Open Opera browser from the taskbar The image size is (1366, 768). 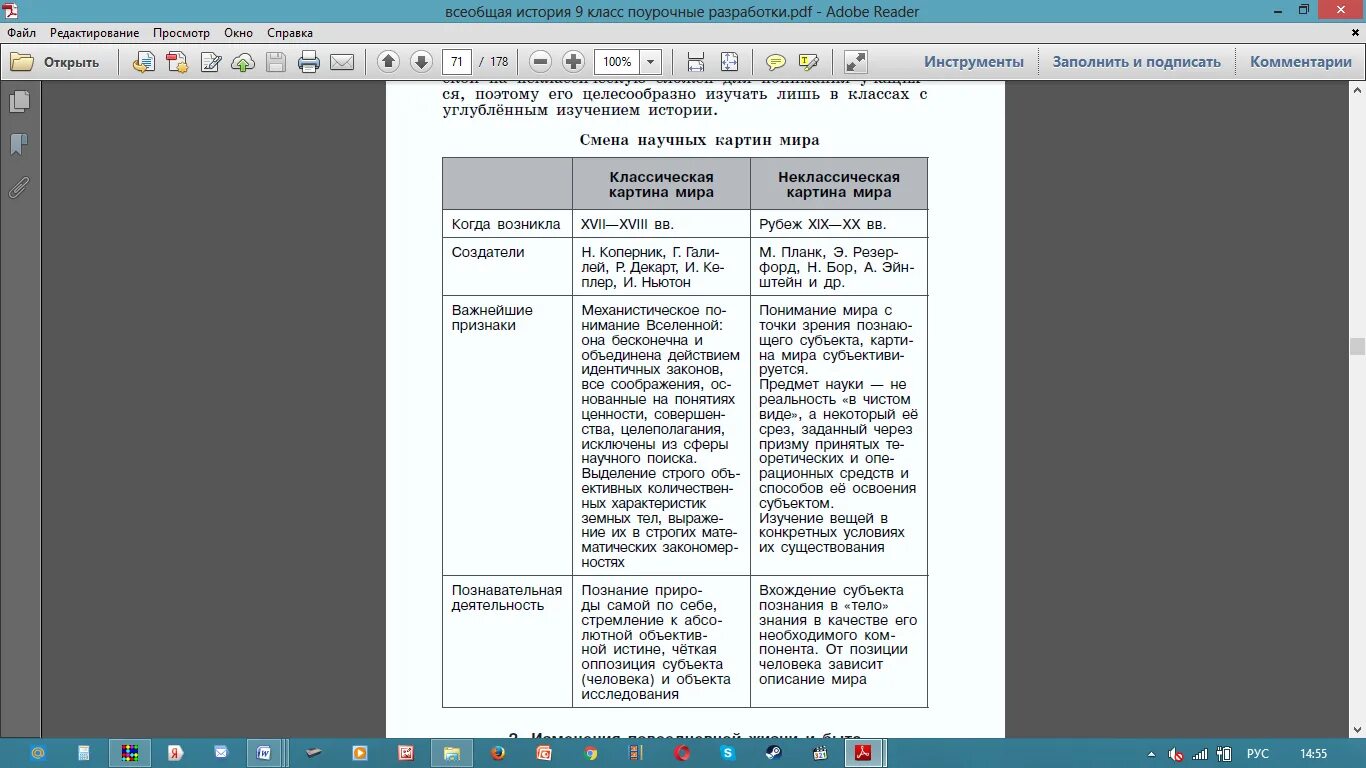tap(682, 753)
